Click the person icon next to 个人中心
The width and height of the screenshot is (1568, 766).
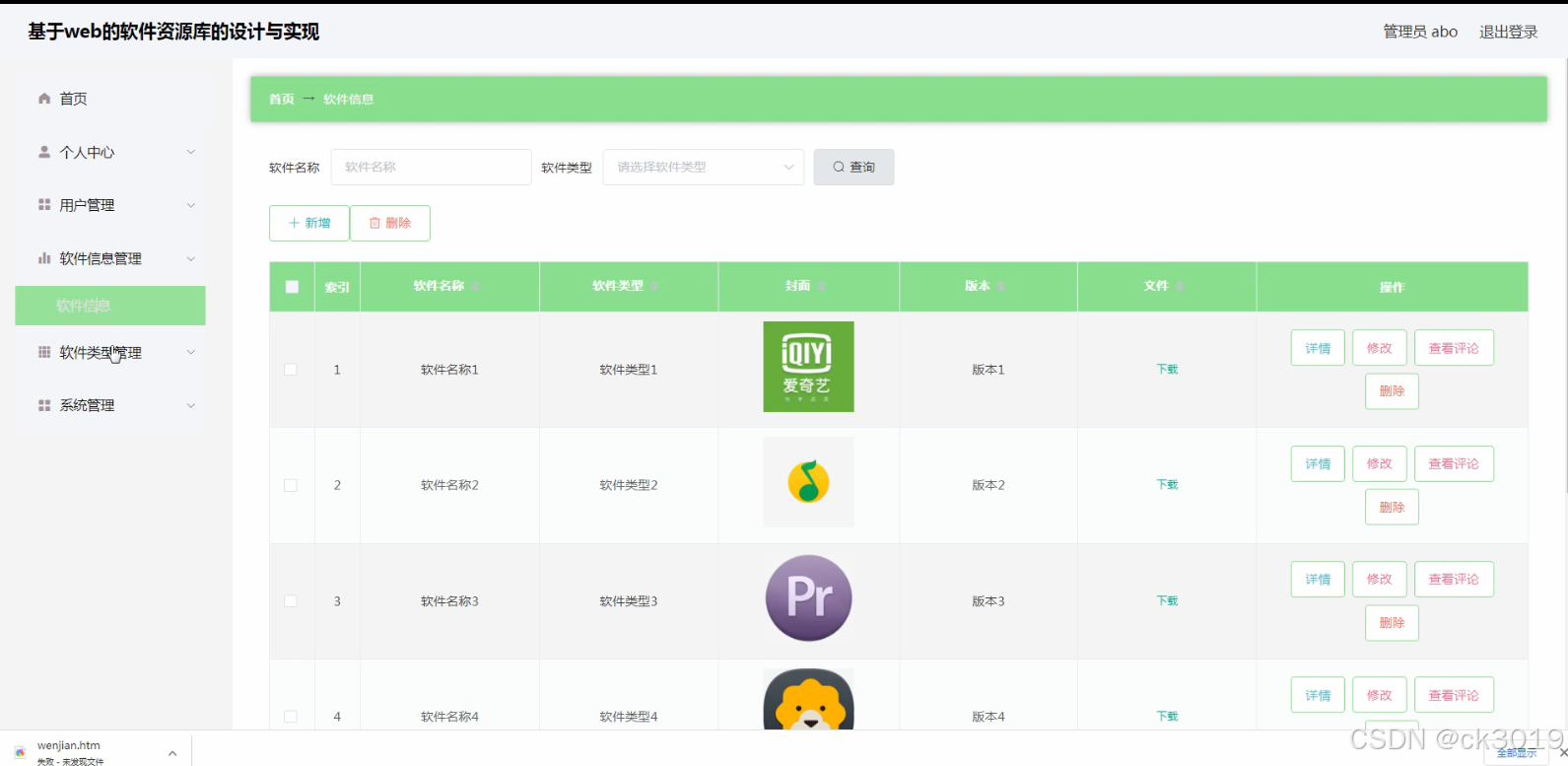[x=44, y=152]
